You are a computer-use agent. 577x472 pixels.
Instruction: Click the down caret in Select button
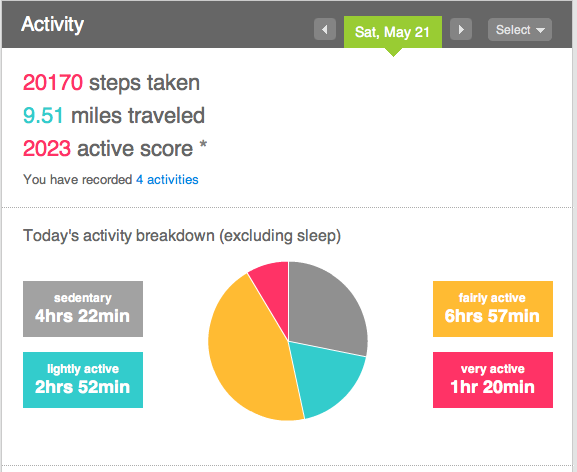click(x=540, y=30)
